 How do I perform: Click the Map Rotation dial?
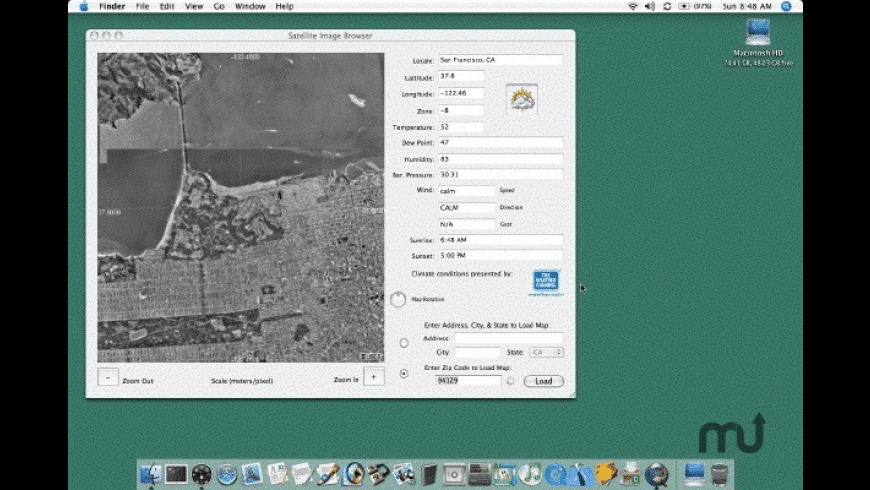pyautogui.click(x=398, y=299)
